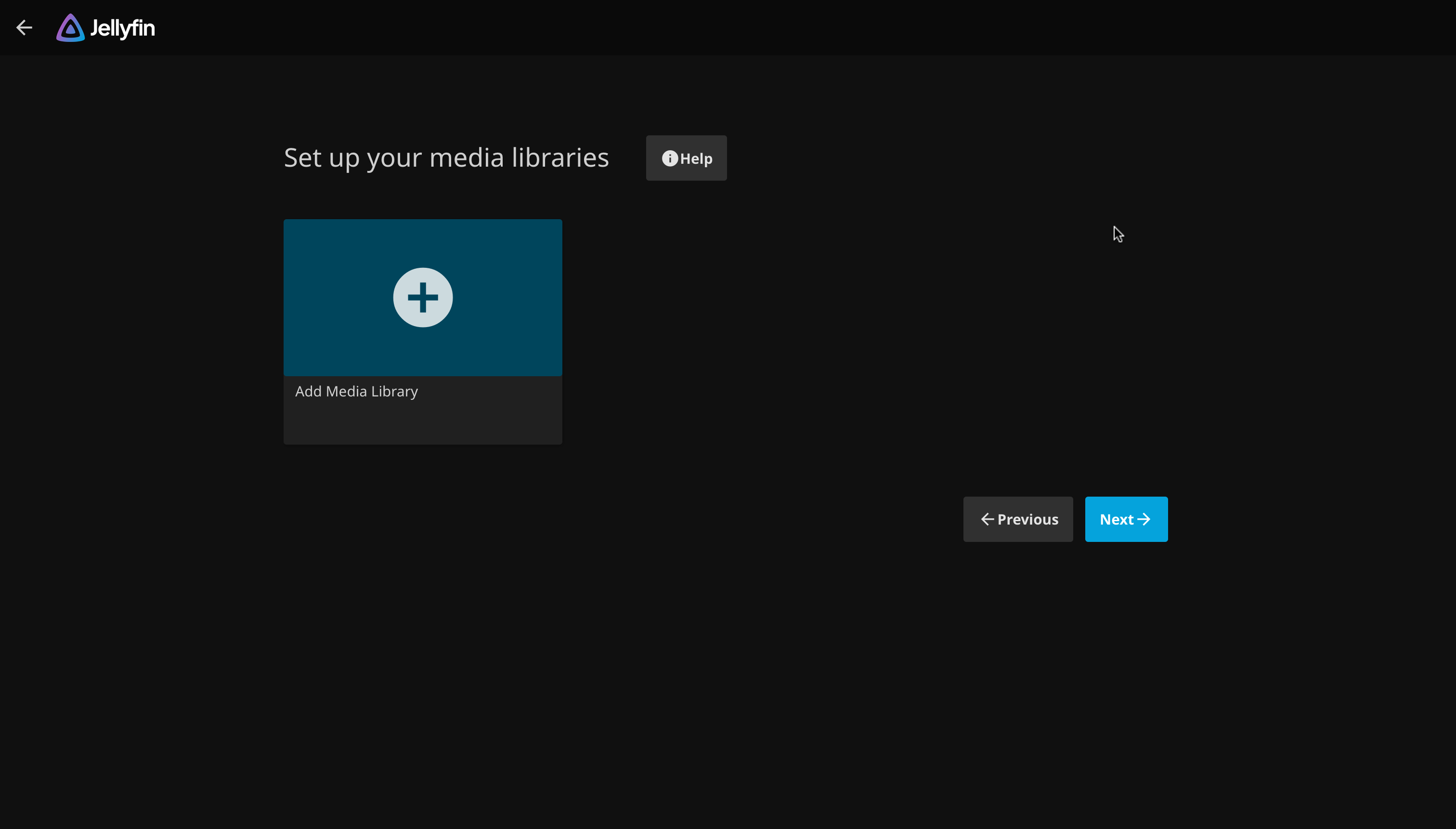Click the Jellyfin wordmark text
Screen dimensions: 1456x829
123,27
